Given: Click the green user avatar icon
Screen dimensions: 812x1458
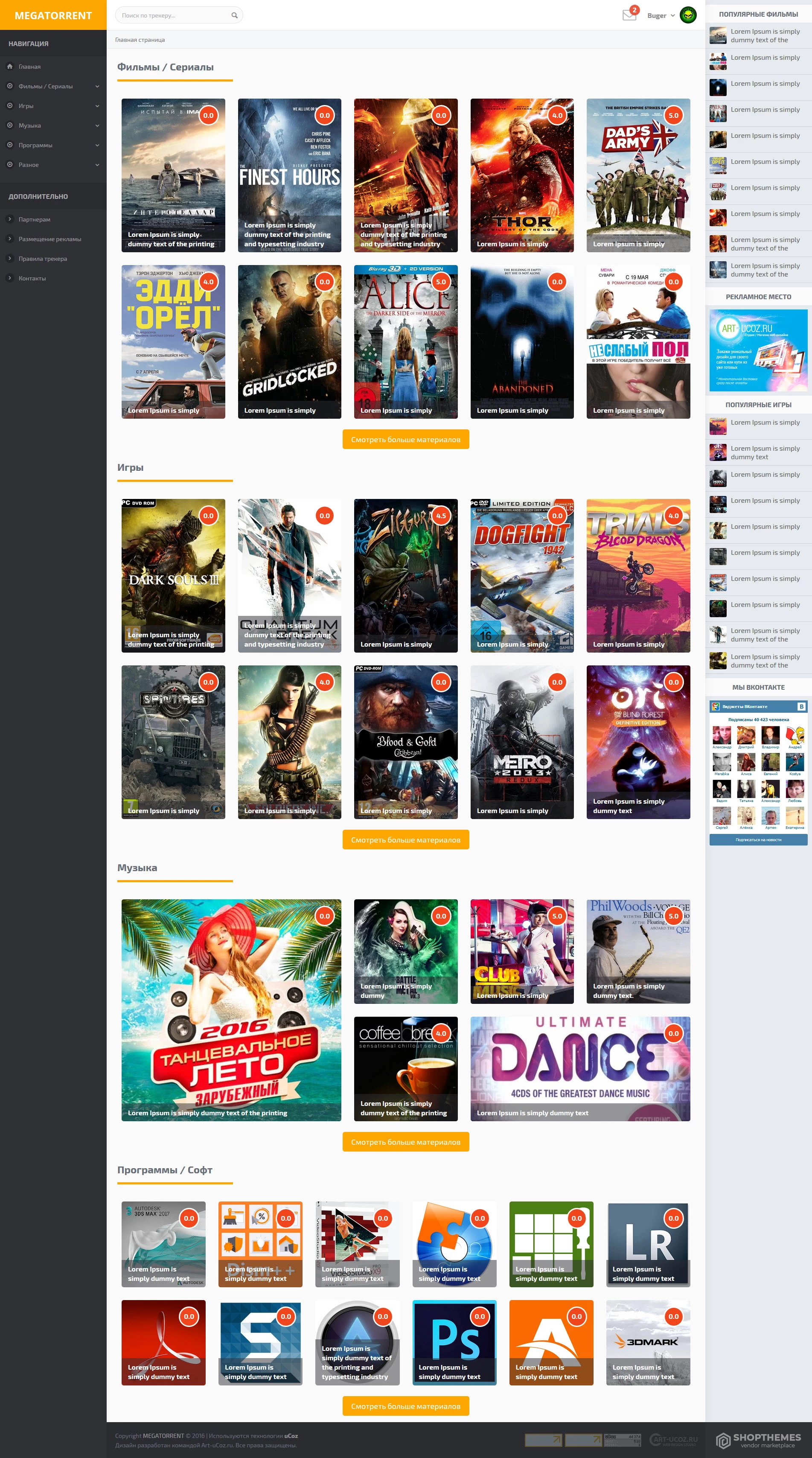Looking at the screenshot, I should click(687, 15).
